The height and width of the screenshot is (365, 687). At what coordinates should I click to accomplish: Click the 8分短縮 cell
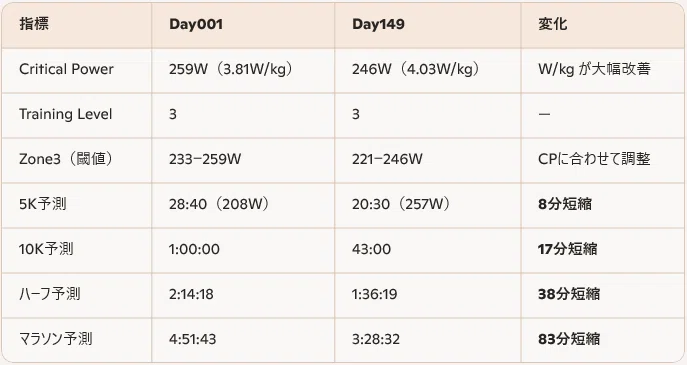[x=565, y=204]
